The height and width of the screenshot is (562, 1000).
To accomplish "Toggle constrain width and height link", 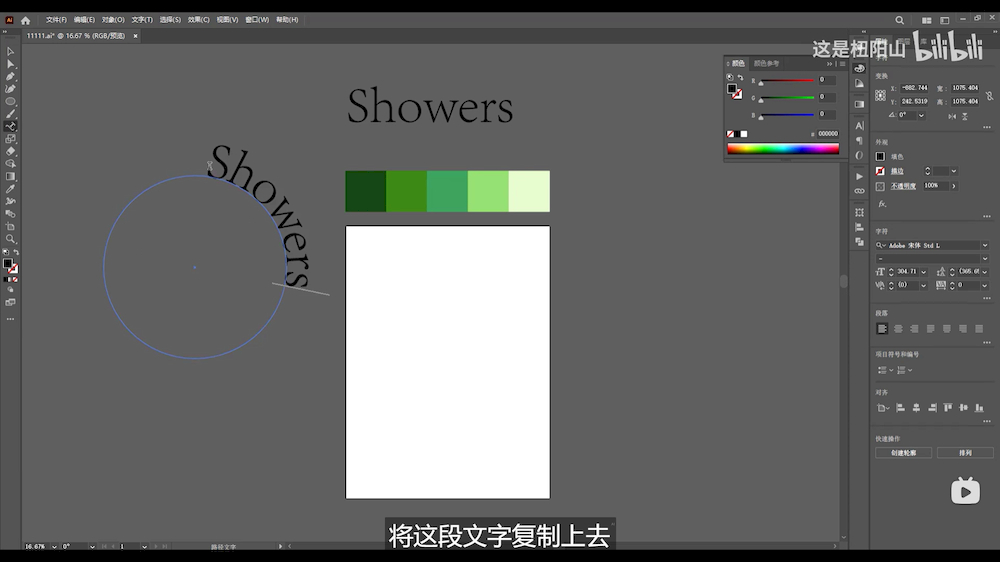I will (989, 96).
